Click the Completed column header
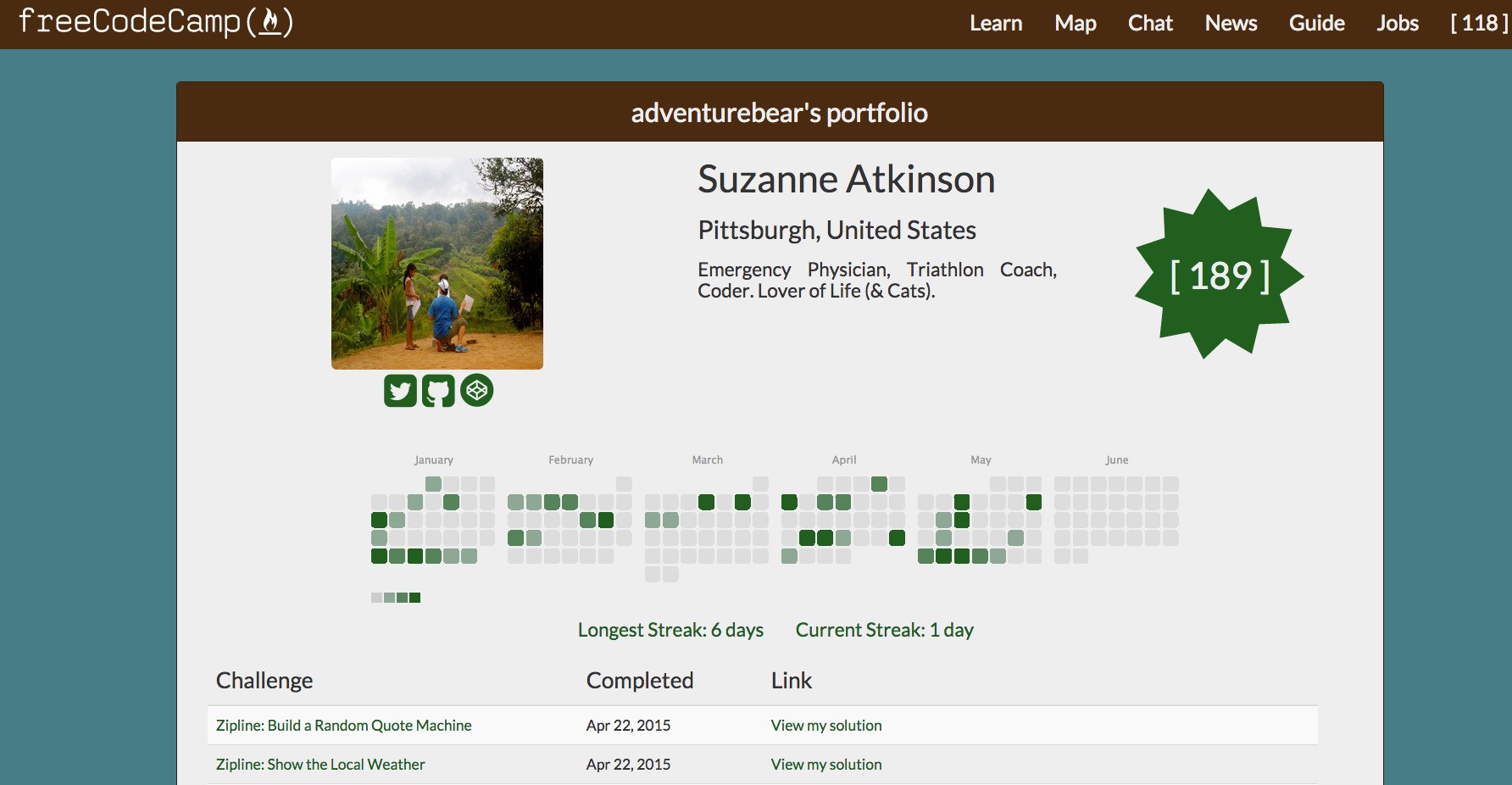 (x=640, y=681)
